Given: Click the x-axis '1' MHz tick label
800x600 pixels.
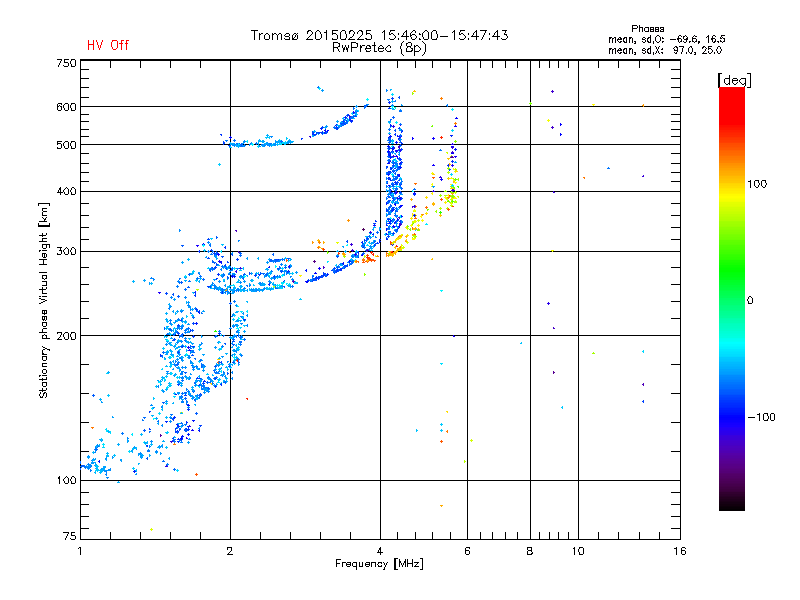Looking at the screenshot, I should pos(80,551).
